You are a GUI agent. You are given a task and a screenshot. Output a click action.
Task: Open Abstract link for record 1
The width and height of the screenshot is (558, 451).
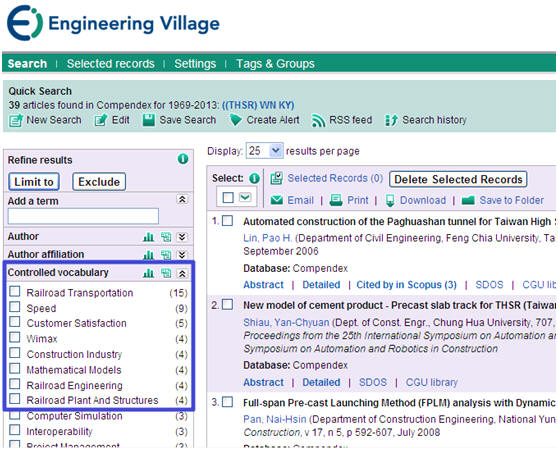point(263,285)
